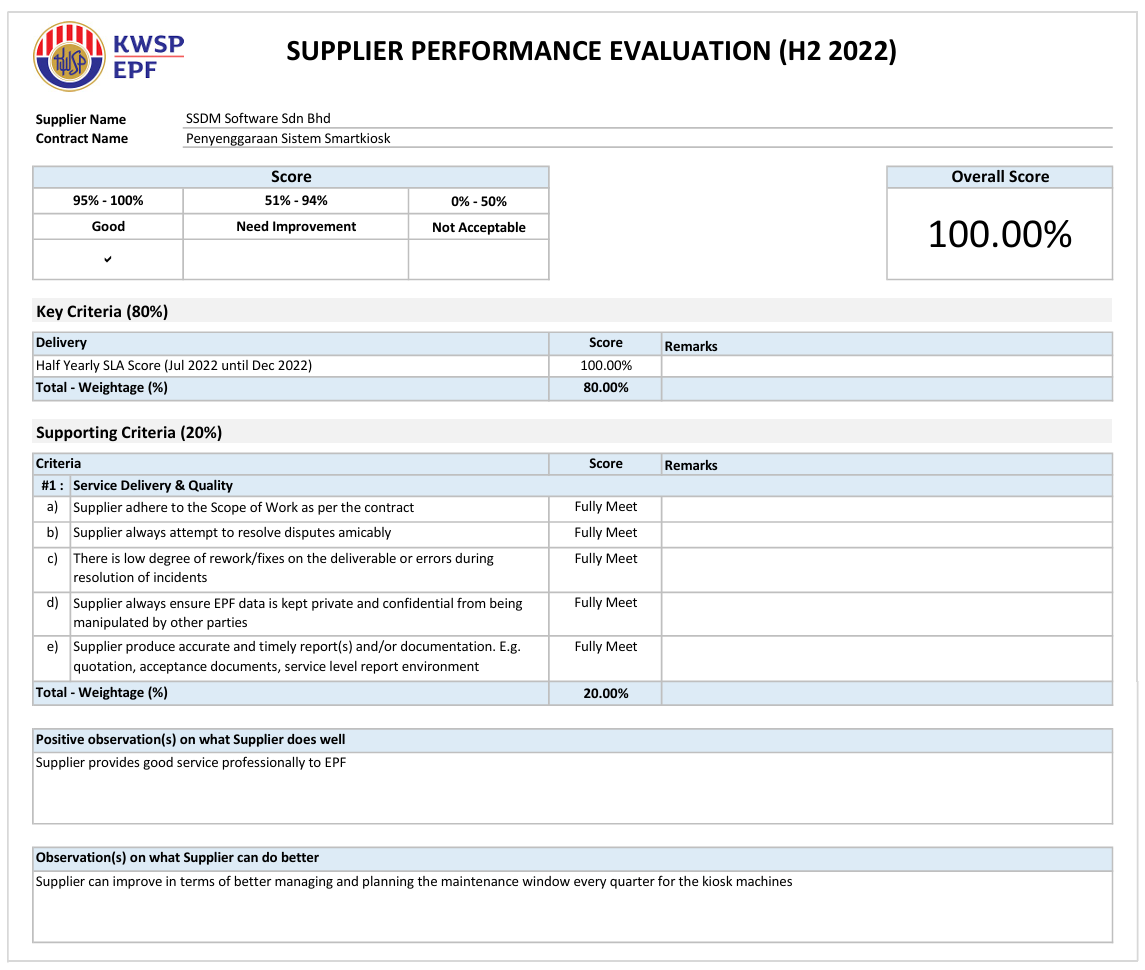Click the empty cell below Need Improvement
The image size is (1145, 970).
click(x=296, y=259)
